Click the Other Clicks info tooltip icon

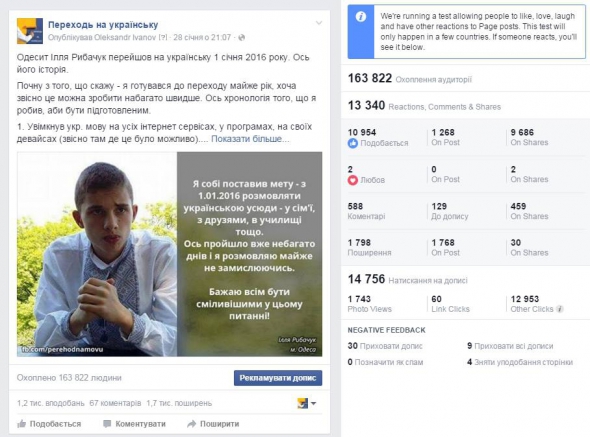[x=560, y=309]
